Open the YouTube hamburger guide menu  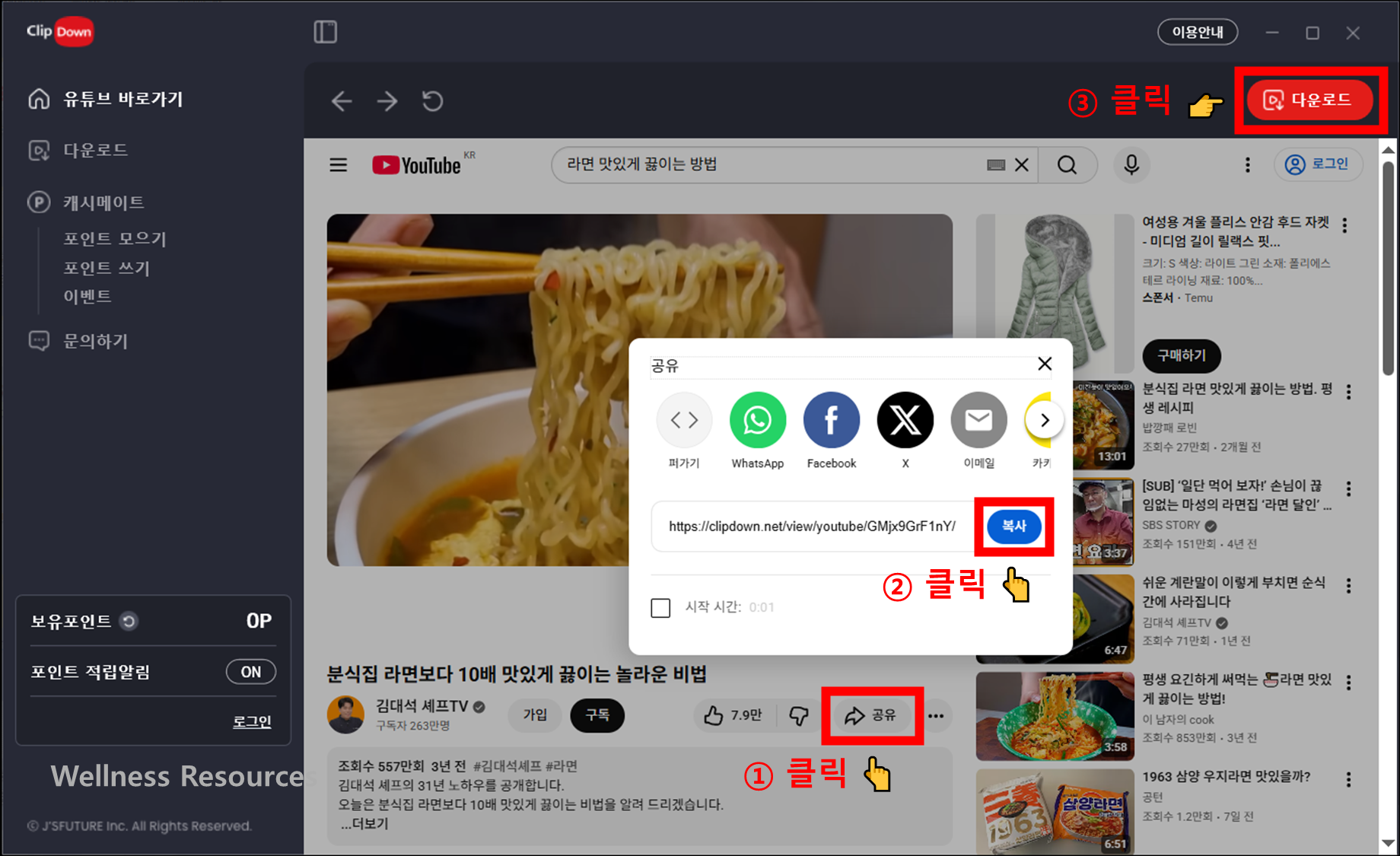[339, 165]
